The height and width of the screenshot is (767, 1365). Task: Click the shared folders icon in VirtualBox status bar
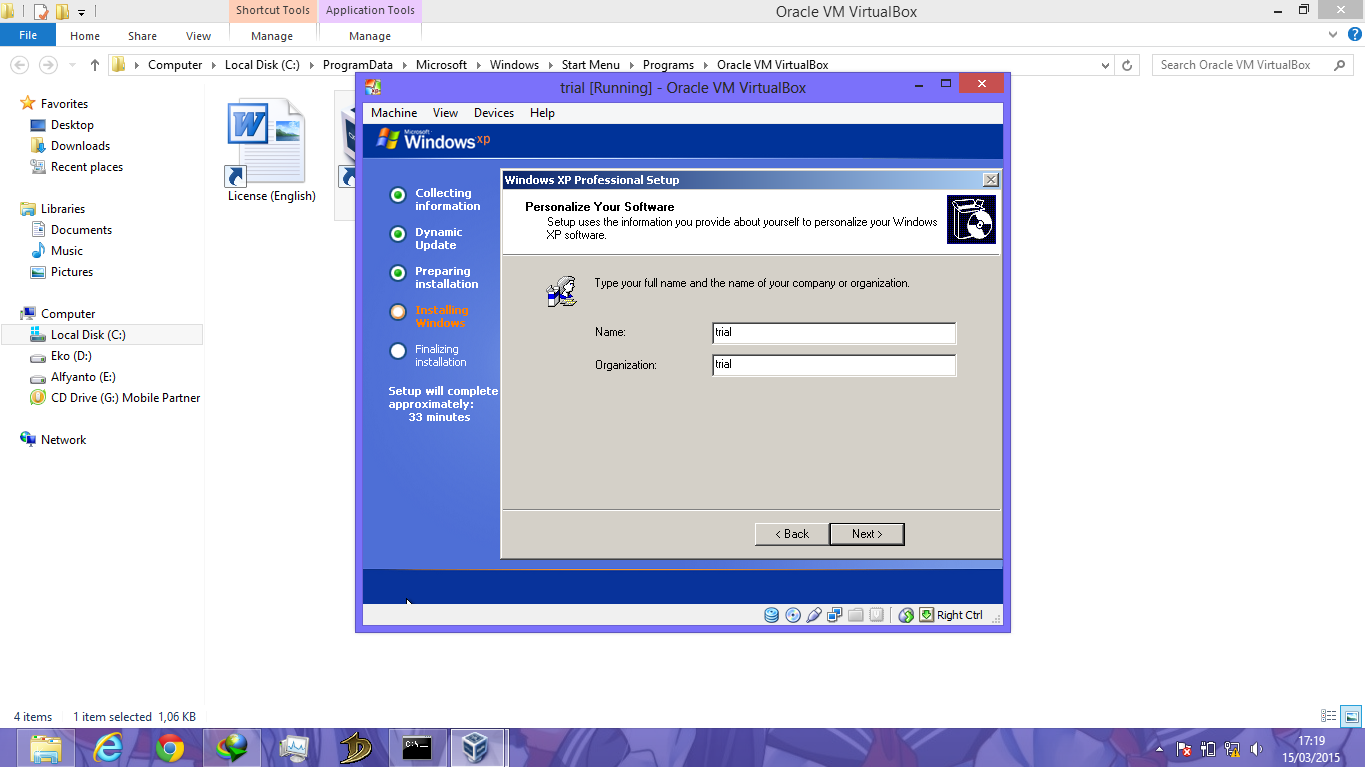pyautogui.click(x=855, y=615)
